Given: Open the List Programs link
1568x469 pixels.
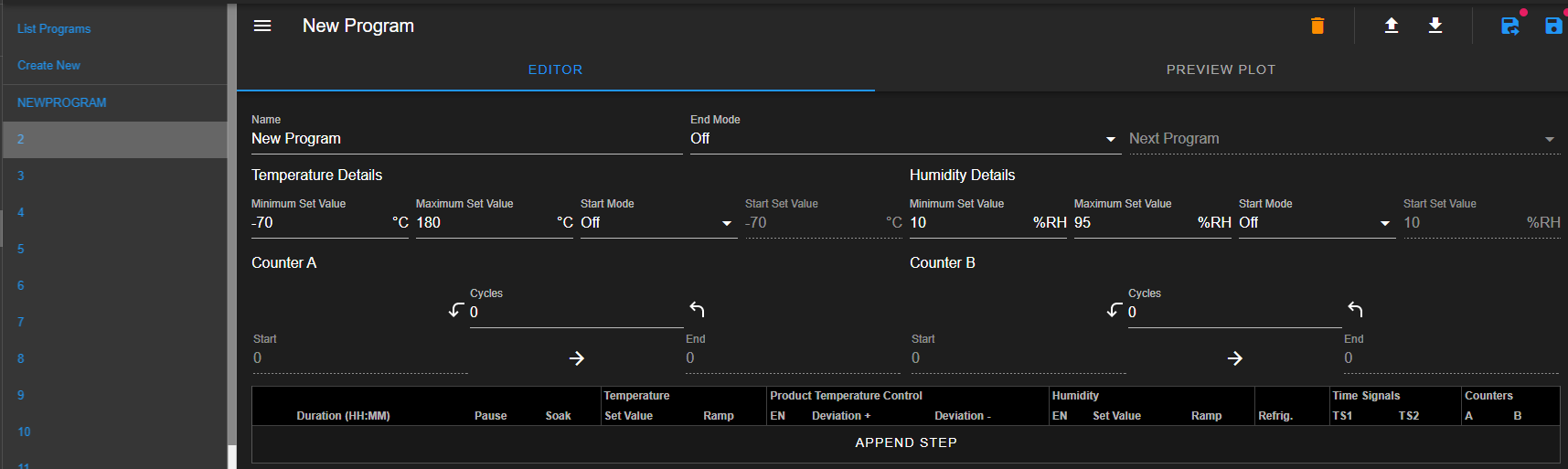Looking at the screenshot, I should pos(54,28).
